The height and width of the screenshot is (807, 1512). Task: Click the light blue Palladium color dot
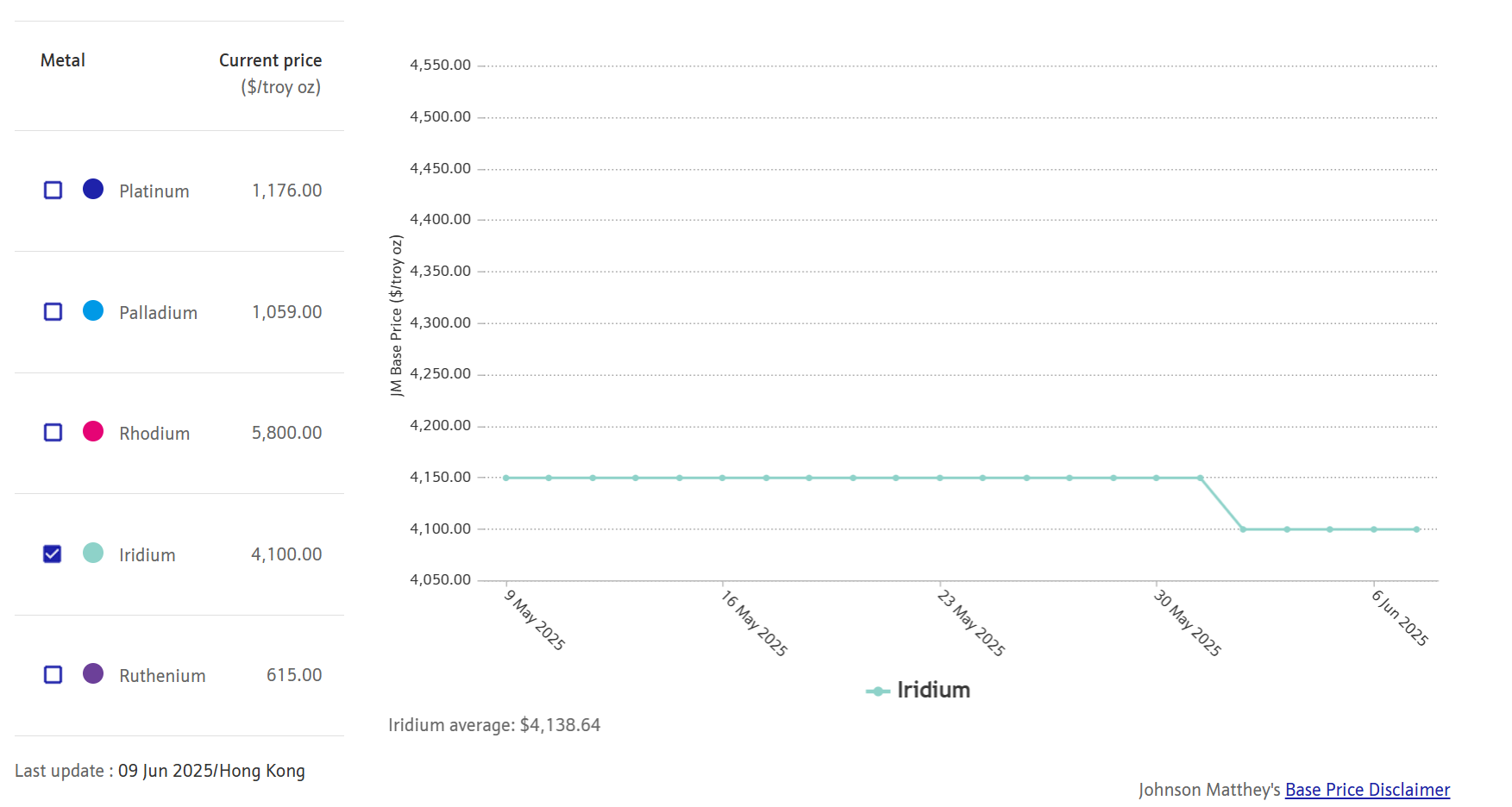tap(93, 310)
